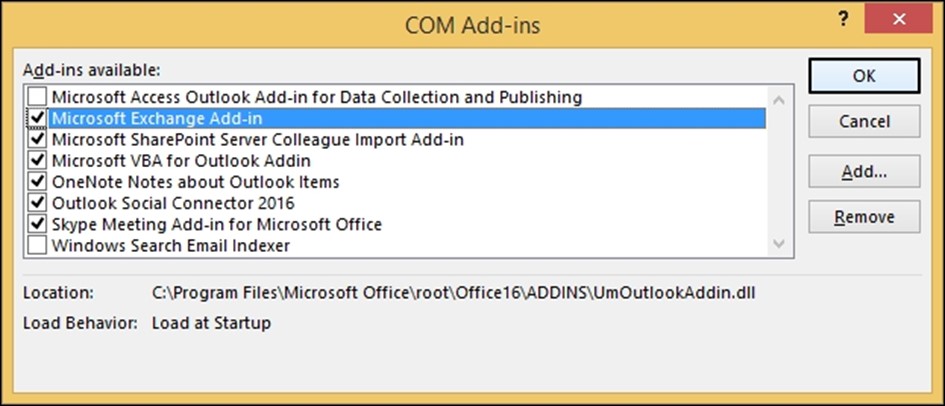The height and width of the screenshot is (406, 945).
Task: Select Microsoft Exchange Add-in list entry
Action: point(407,118)
